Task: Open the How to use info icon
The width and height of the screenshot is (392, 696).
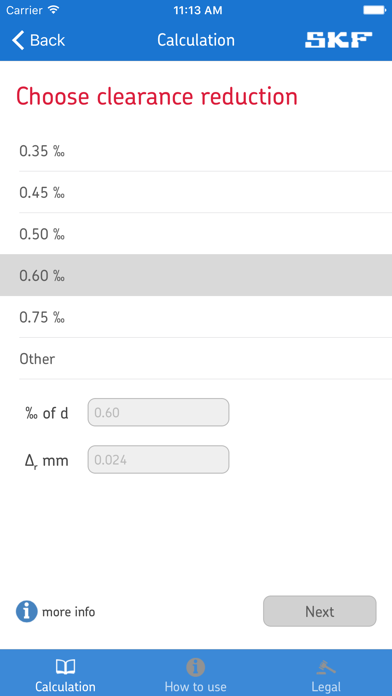Action: click(195, 667)
